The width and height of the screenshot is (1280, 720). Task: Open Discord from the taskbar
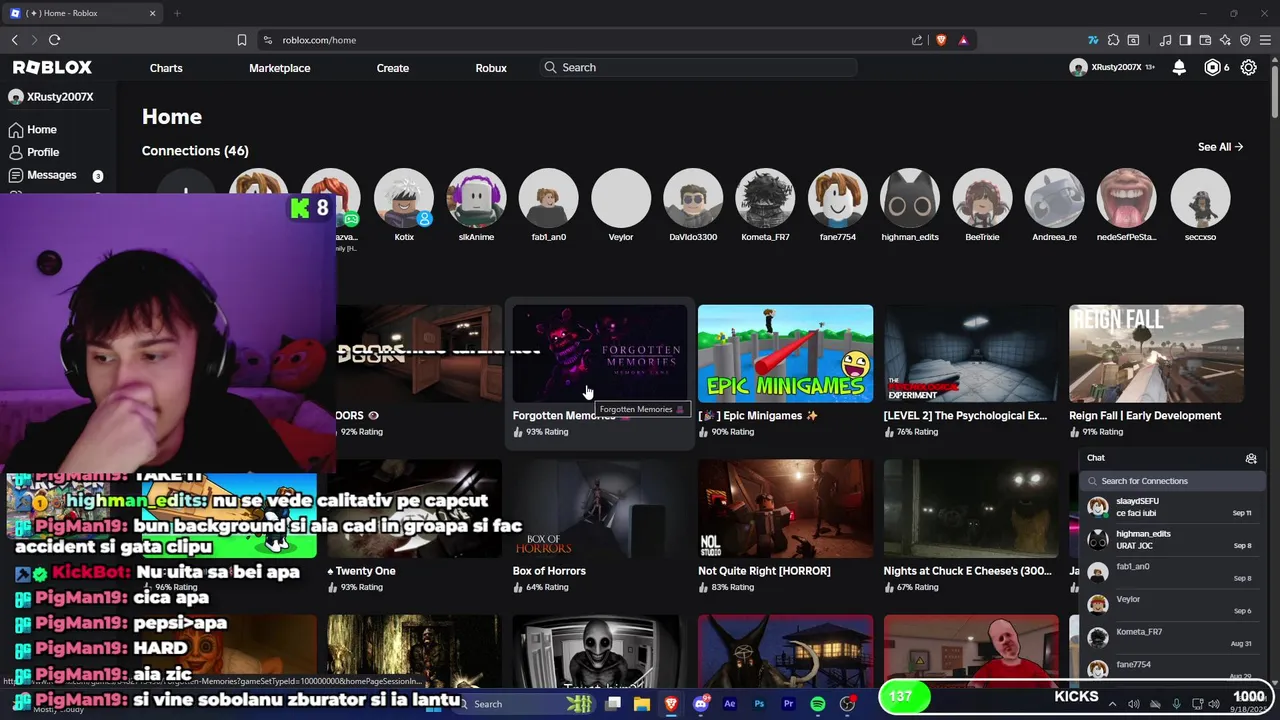(x=700, y=704)
